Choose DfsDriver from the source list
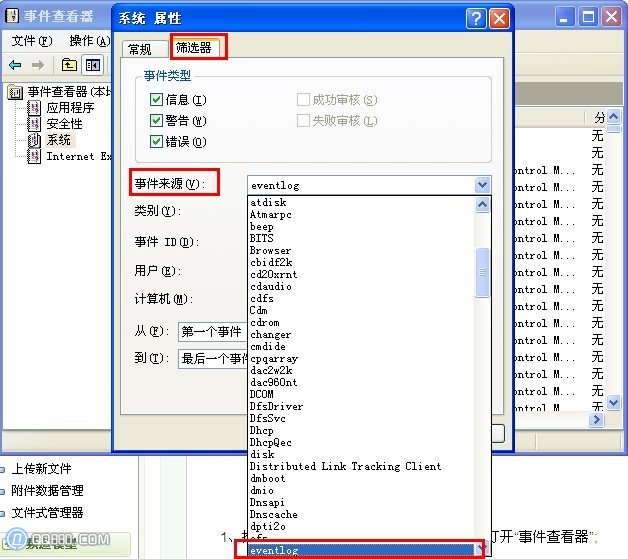Viewport: 628px width, 559px height. 361,406
